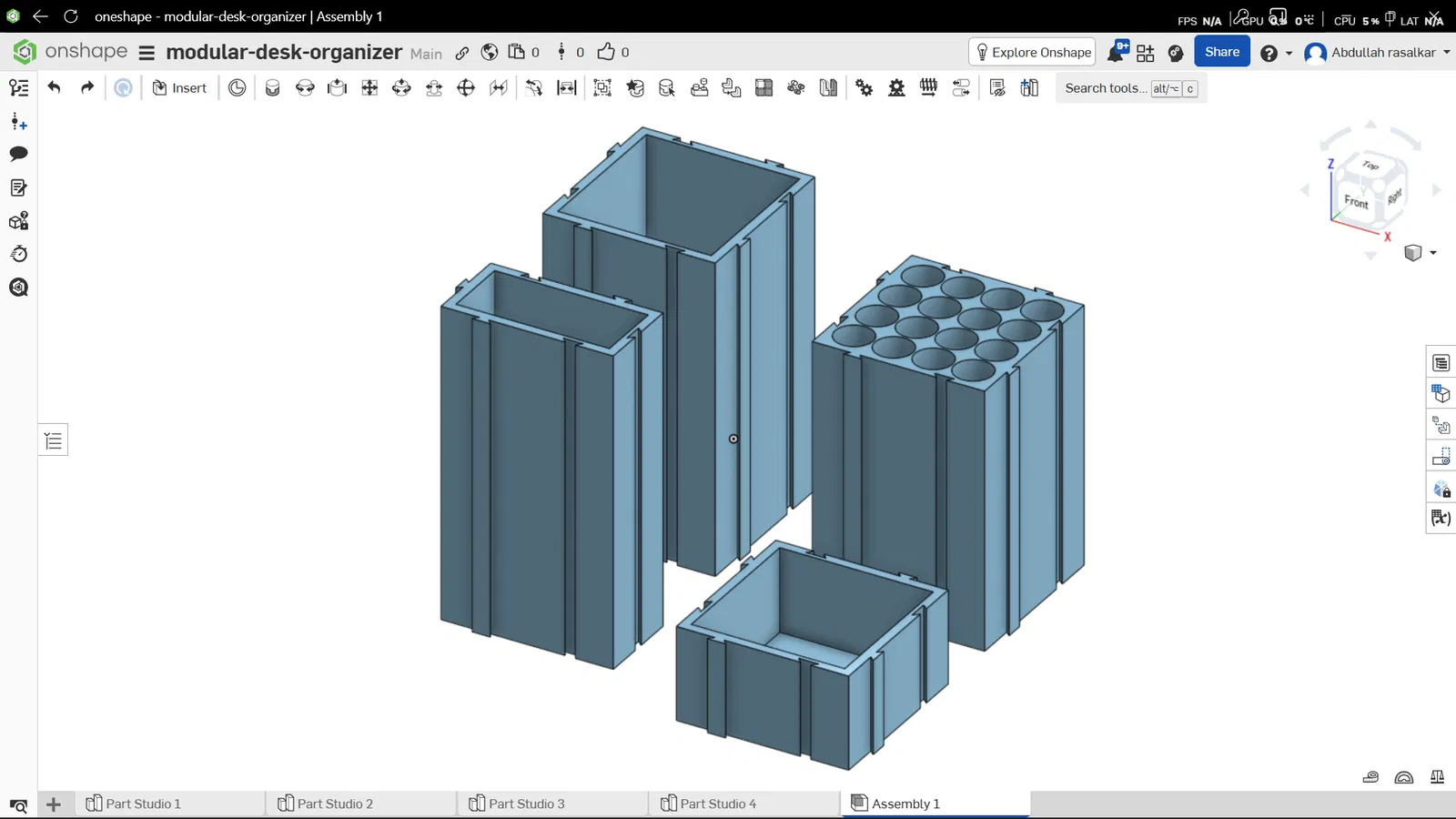Select the Parallel mate tool
Viewport: 1456px width, 819px height.
point(499,87)
